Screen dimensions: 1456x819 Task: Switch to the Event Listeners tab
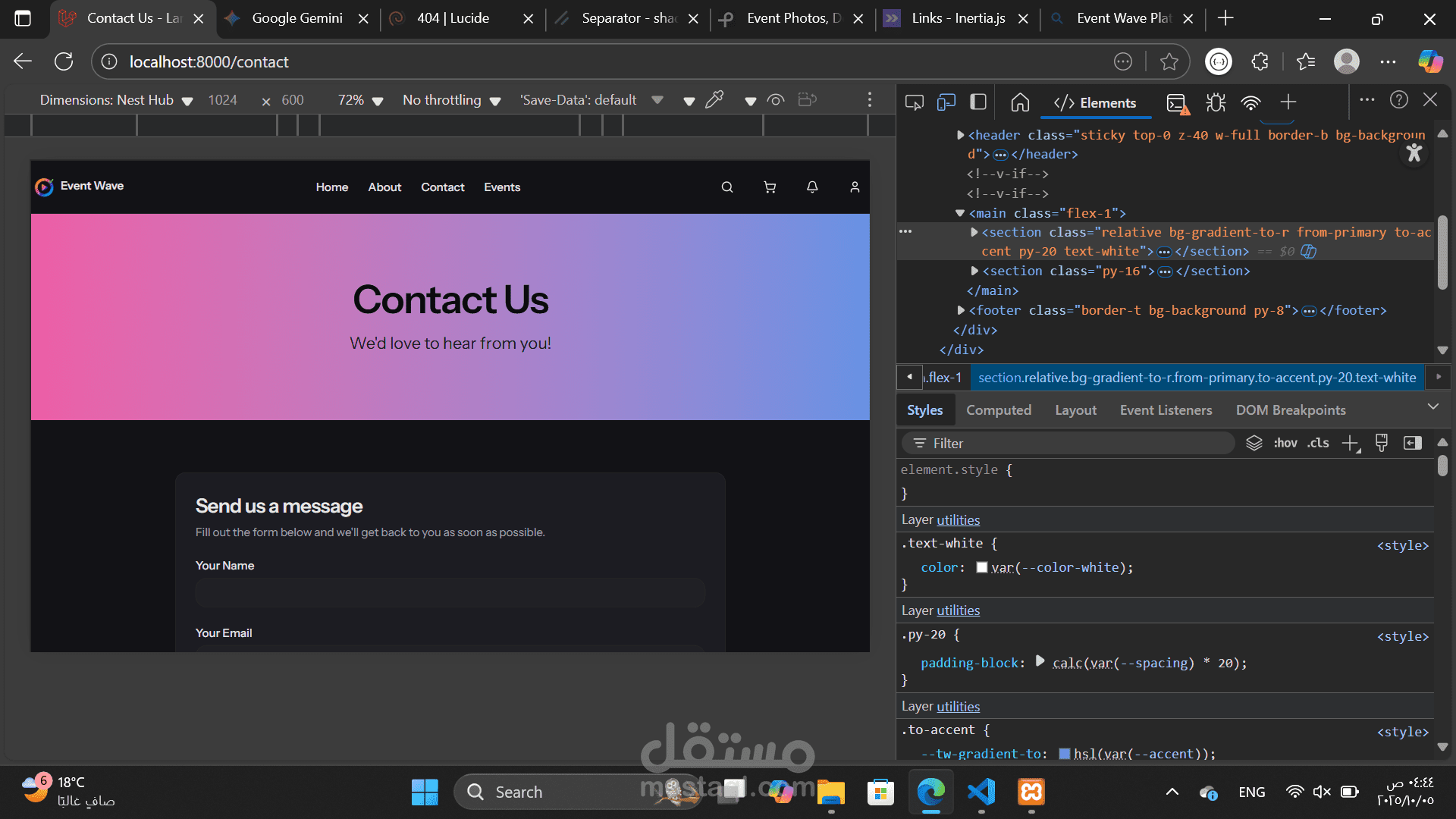click(x=1166, y=410)
